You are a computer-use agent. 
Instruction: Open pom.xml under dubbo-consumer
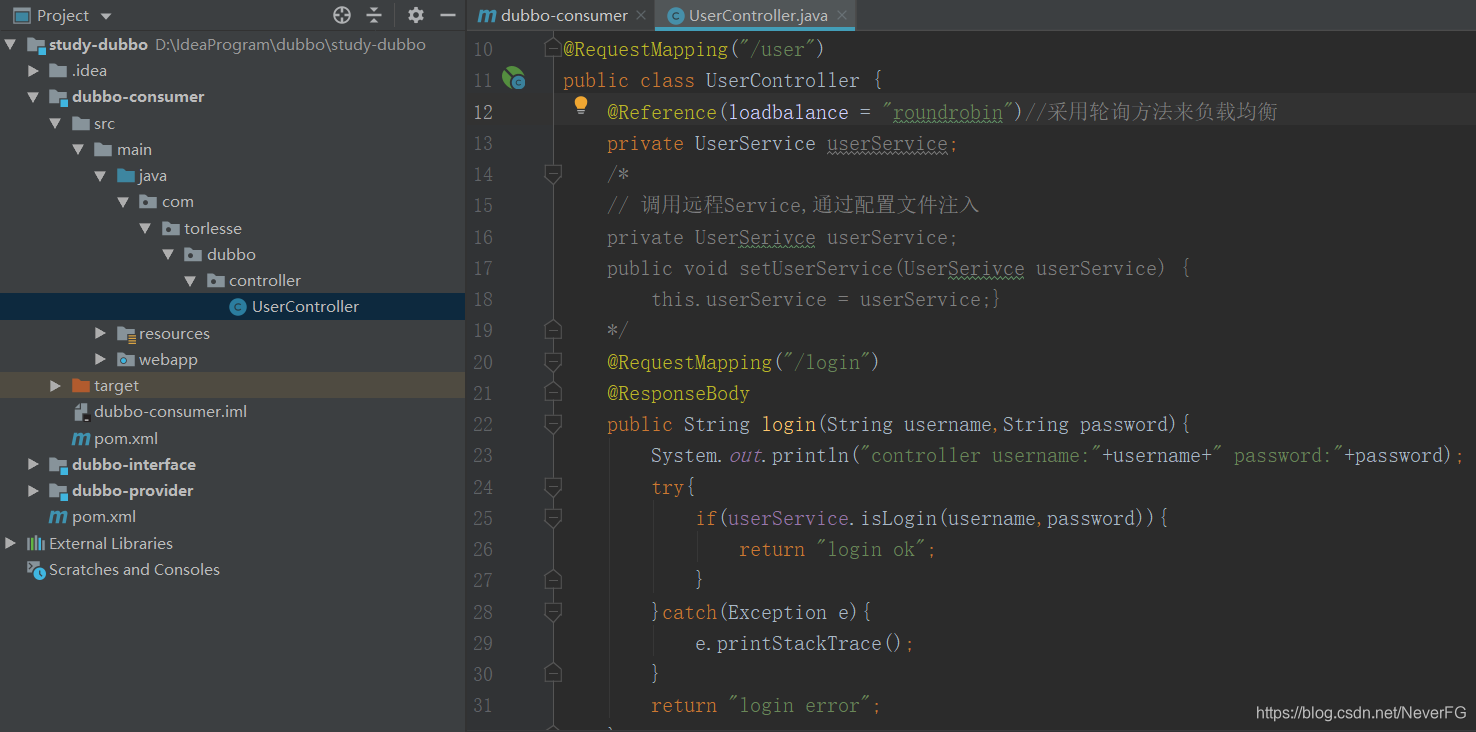pos(126,438)
